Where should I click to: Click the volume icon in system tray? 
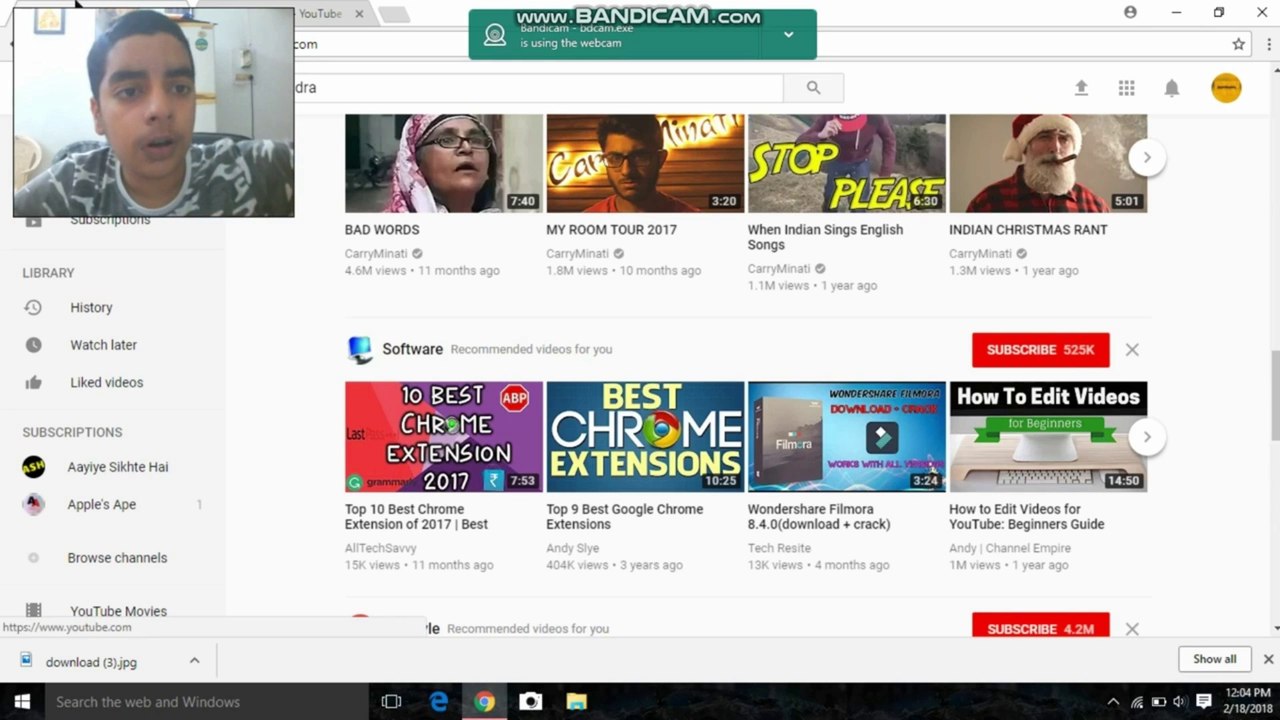[x=1179, y=702]
